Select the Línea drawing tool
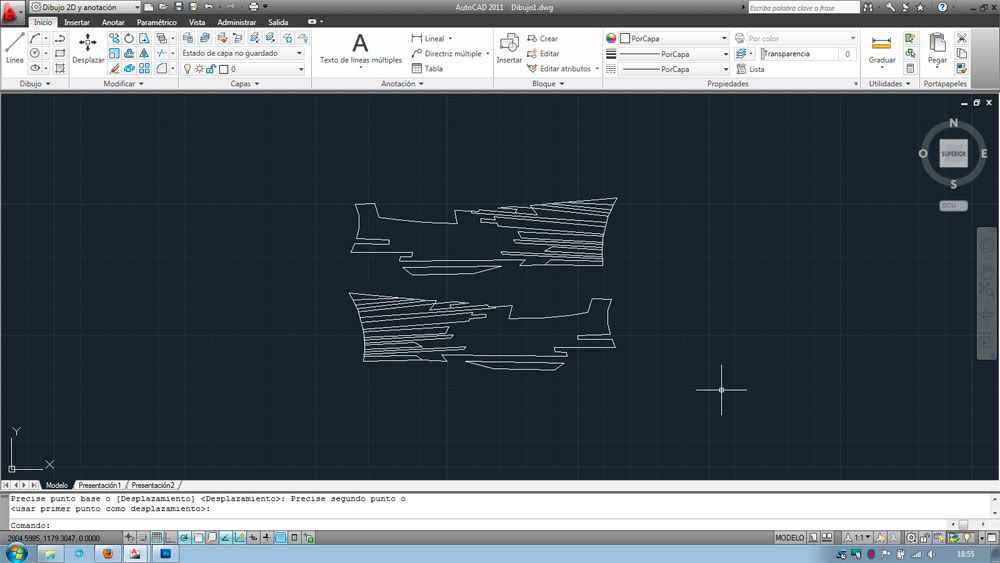1000x563 pixels. [x=14, y=48]
